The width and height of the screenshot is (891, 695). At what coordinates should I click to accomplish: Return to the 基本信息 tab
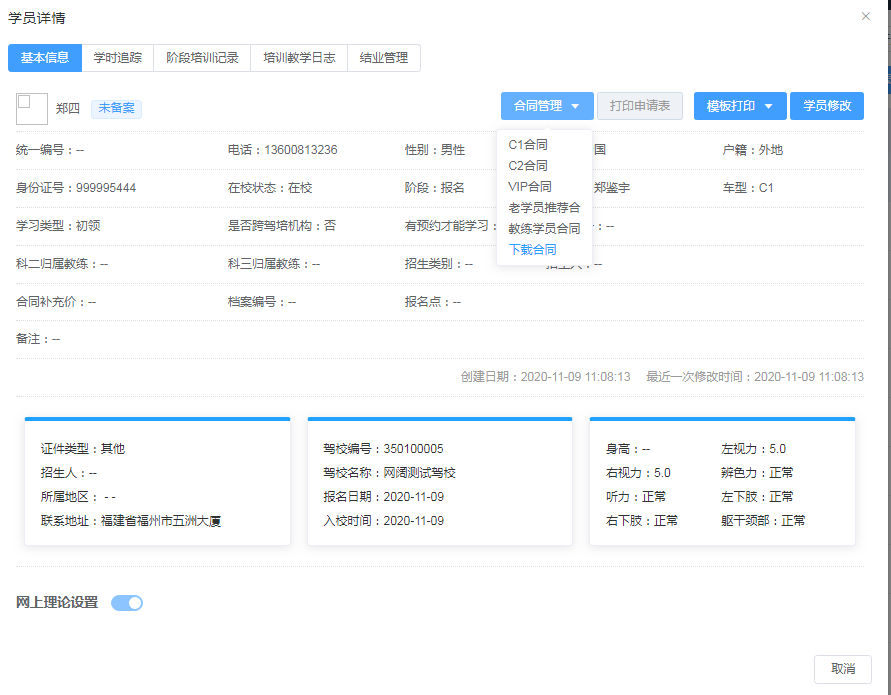tap(45, 58)
